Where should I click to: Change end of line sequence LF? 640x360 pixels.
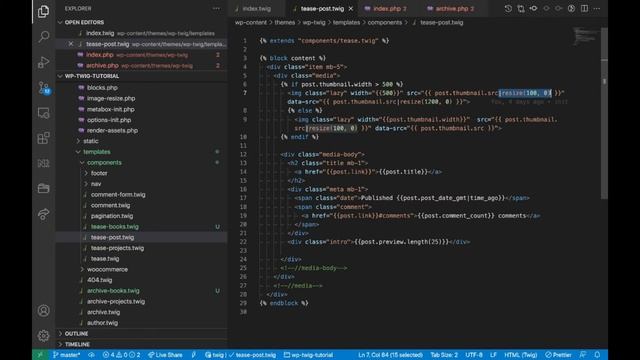point(493,355)
